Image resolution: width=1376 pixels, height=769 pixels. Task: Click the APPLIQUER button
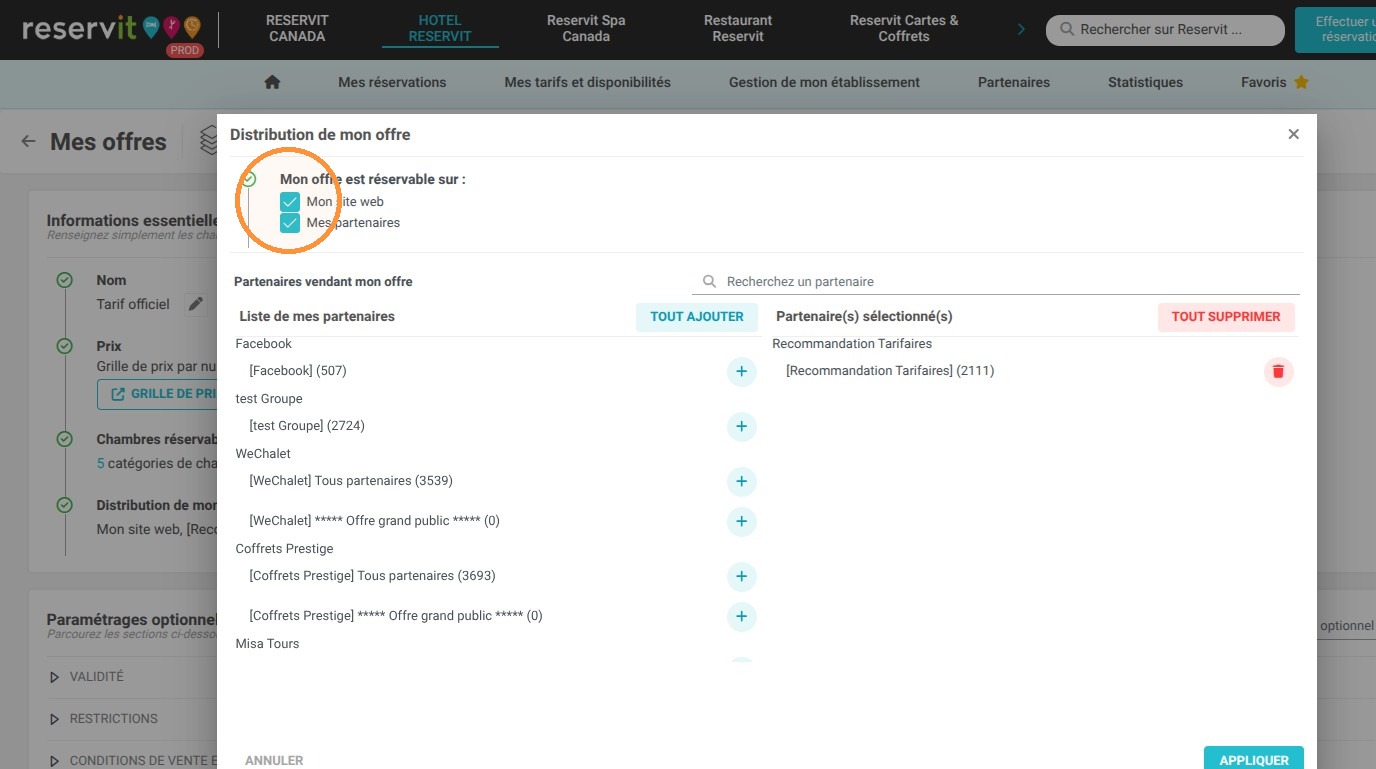click(x=1254, y=760)
